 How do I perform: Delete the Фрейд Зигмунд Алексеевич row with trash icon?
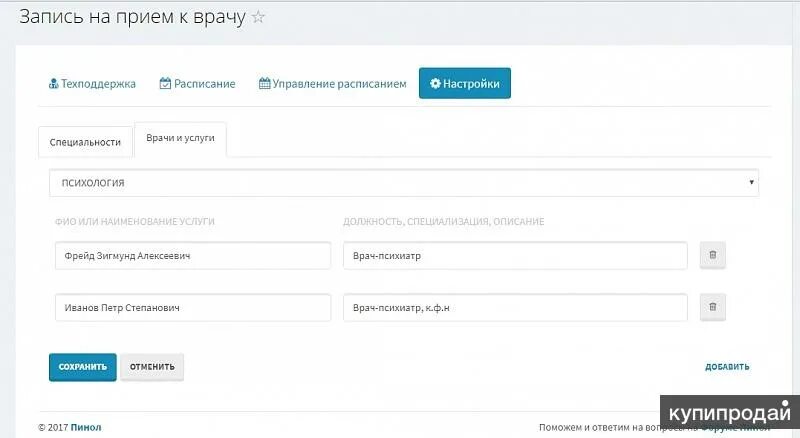[713, 255]
